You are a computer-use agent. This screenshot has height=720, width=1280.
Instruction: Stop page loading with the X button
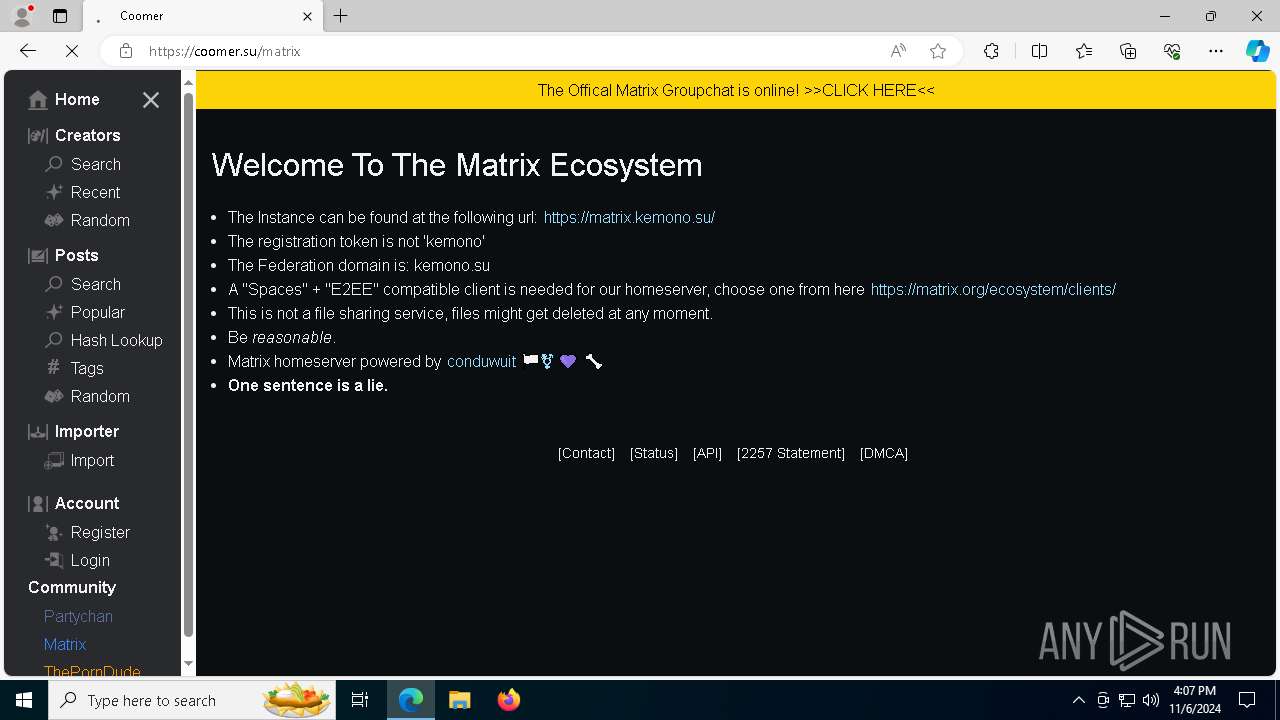tap(72, 51)
